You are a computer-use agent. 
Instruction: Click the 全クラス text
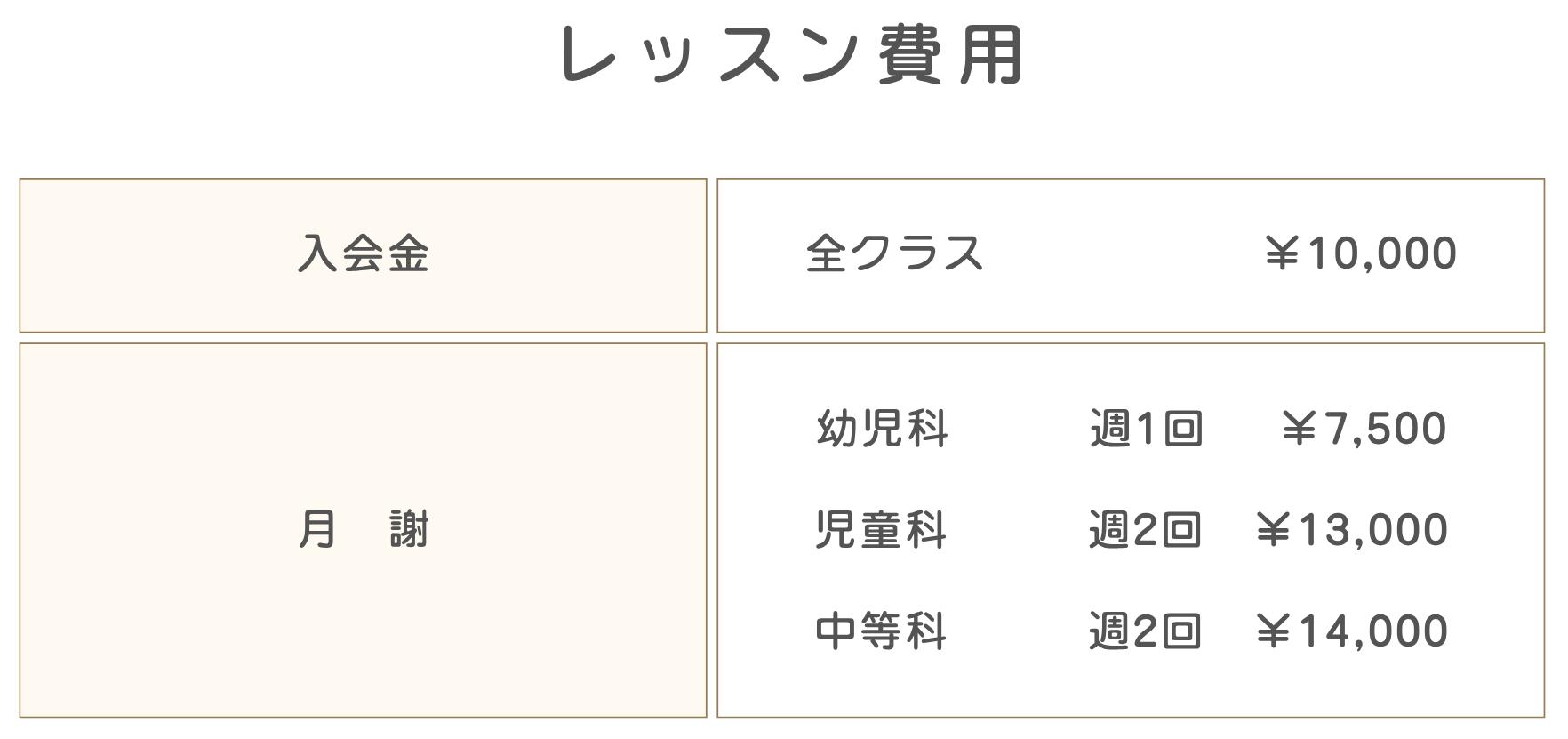coord(894,253)
